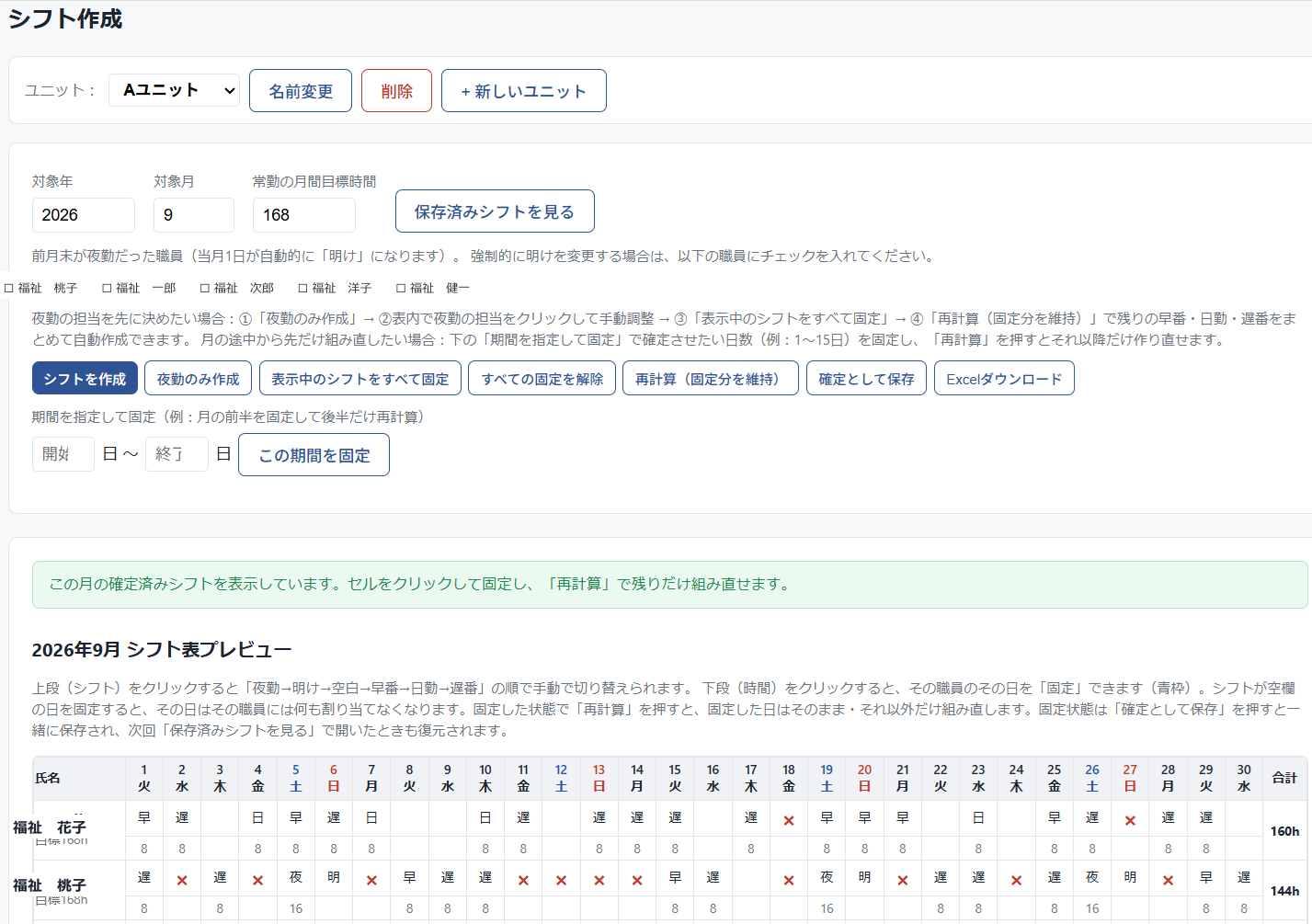Click 桃子's red × on day 13

[x=599, y=880]
